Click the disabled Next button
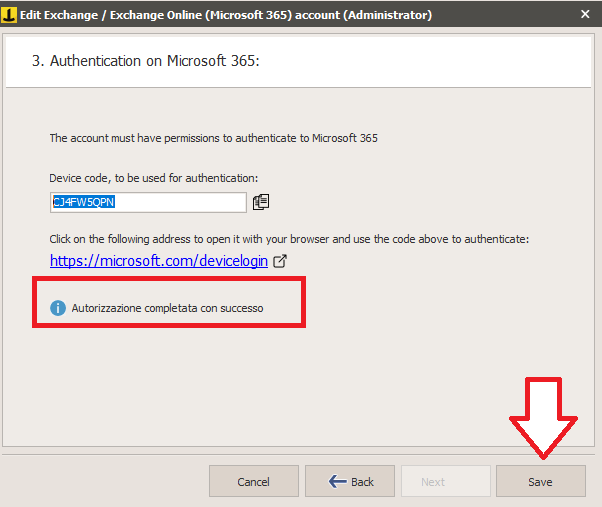 click(x=446, y=481)
